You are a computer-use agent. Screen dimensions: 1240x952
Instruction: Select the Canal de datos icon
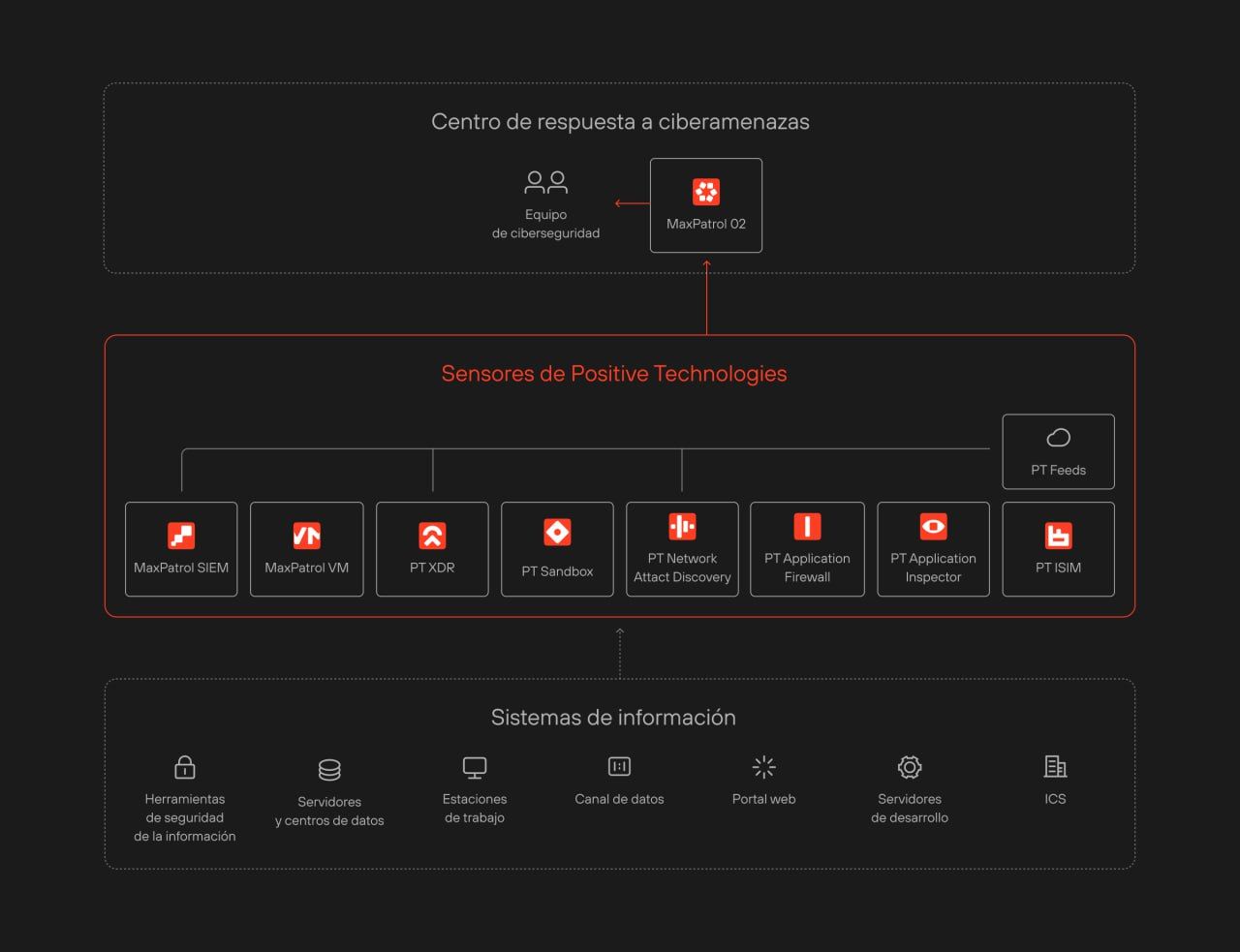click(619, 767)
